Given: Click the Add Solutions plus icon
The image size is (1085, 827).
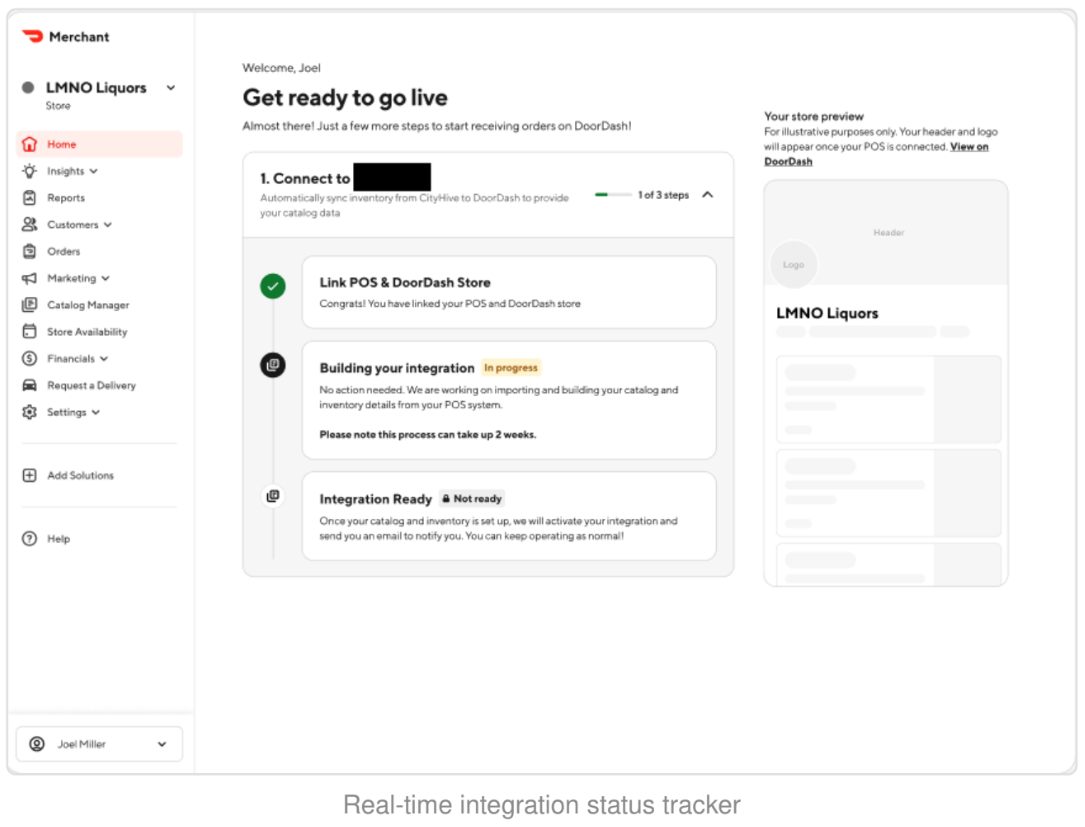Looking at the screenshot, I should pos(29,475).
